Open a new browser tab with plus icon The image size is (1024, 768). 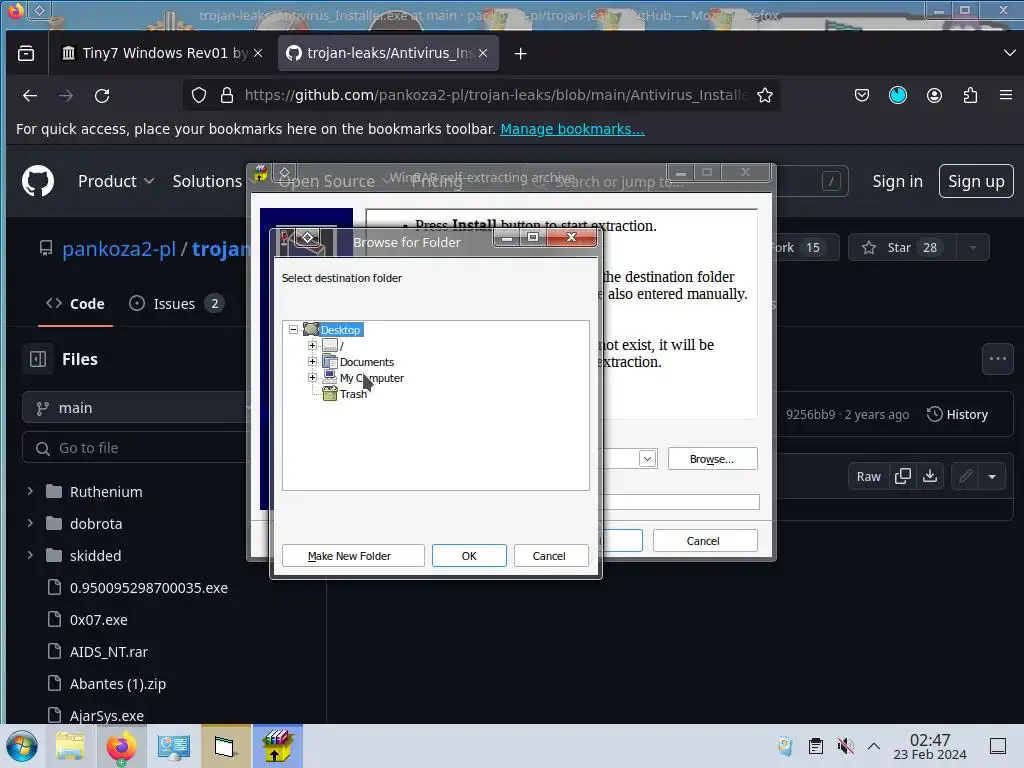click(520, 54)
